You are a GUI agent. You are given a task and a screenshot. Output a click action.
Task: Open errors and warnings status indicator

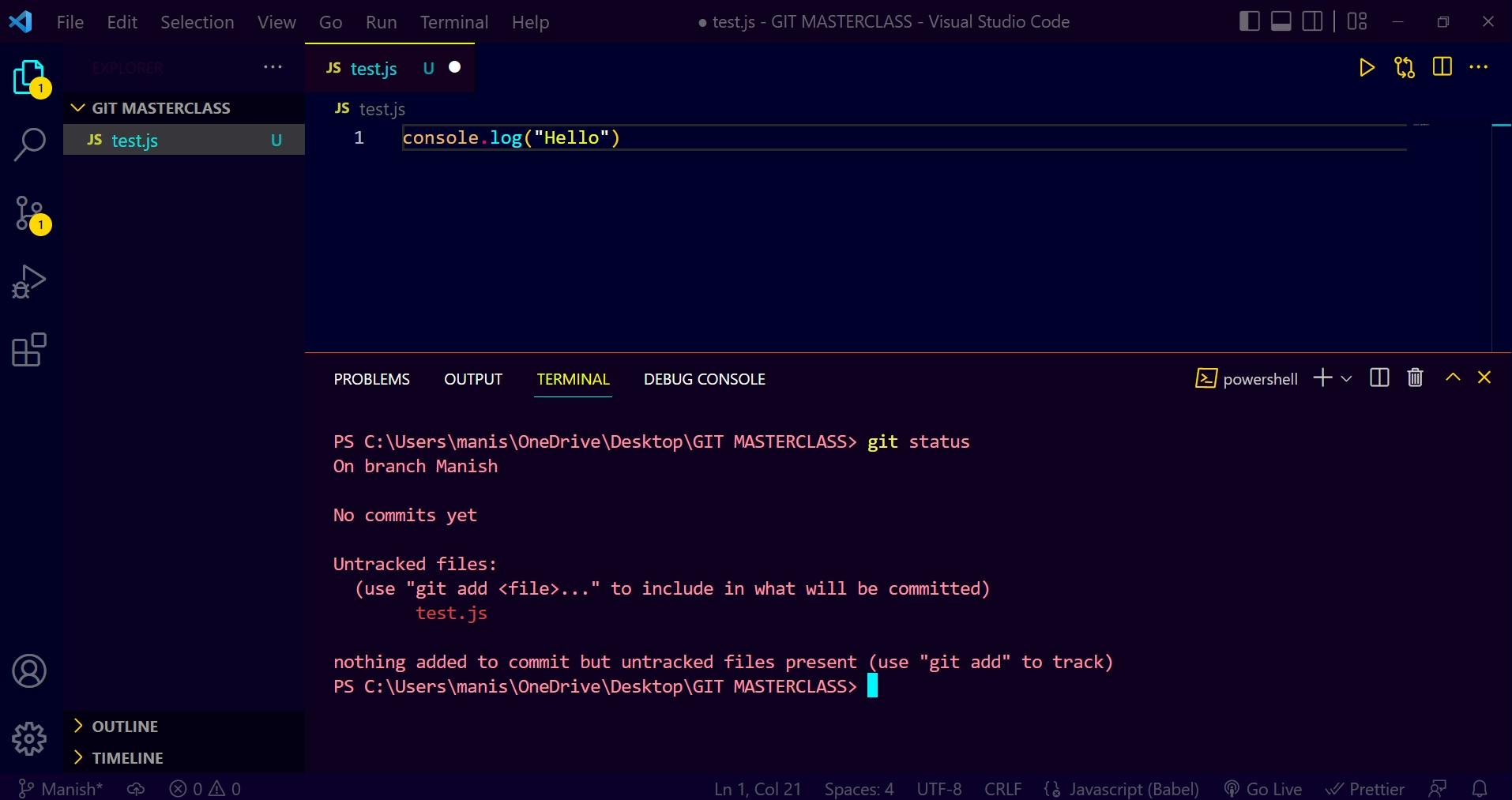click(205, 788)
